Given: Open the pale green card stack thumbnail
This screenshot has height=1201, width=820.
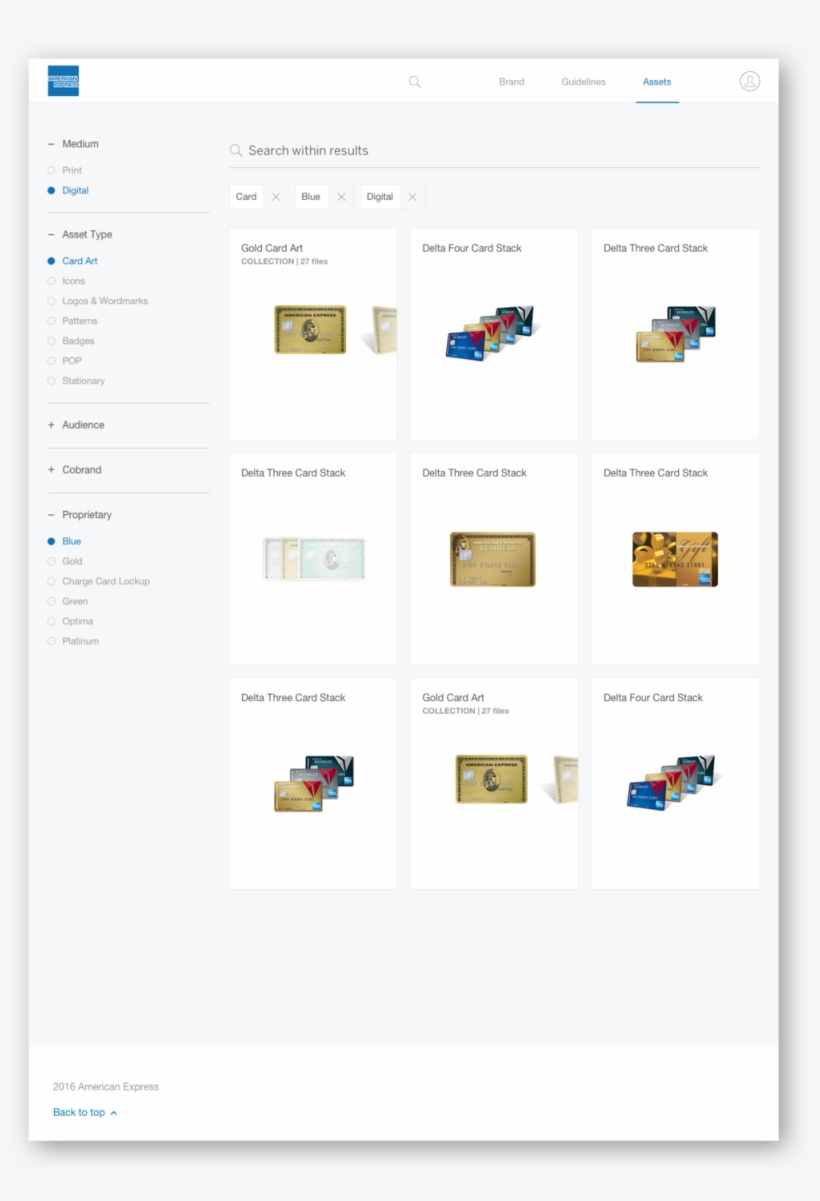Looking at the screenshot, I should pyautogui.click(x=313, y=559).
